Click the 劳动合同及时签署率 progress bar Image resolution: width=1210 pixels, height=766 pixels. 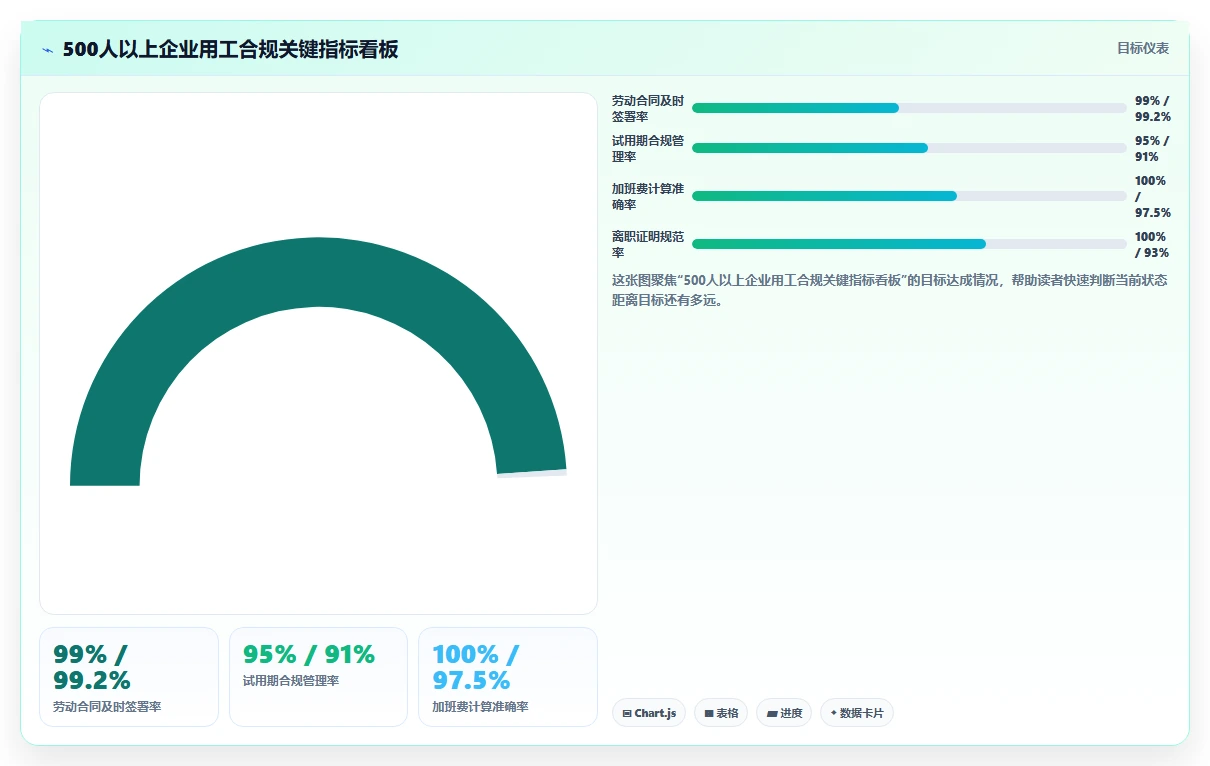click(x=909, y=108)
